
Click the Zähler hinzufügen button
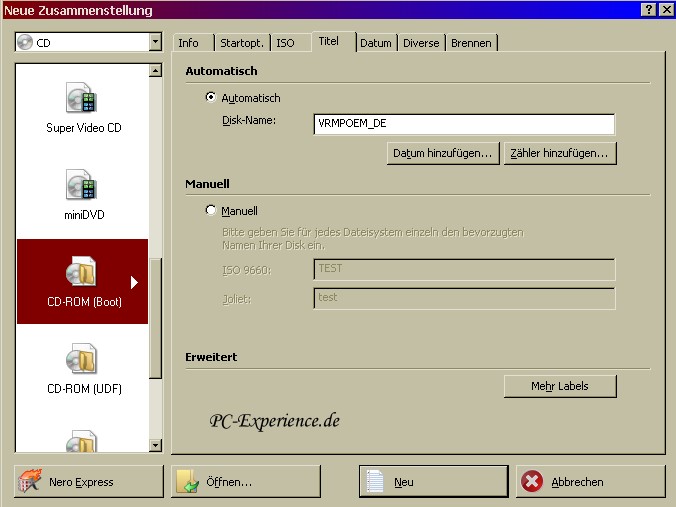tap(559, 153)
